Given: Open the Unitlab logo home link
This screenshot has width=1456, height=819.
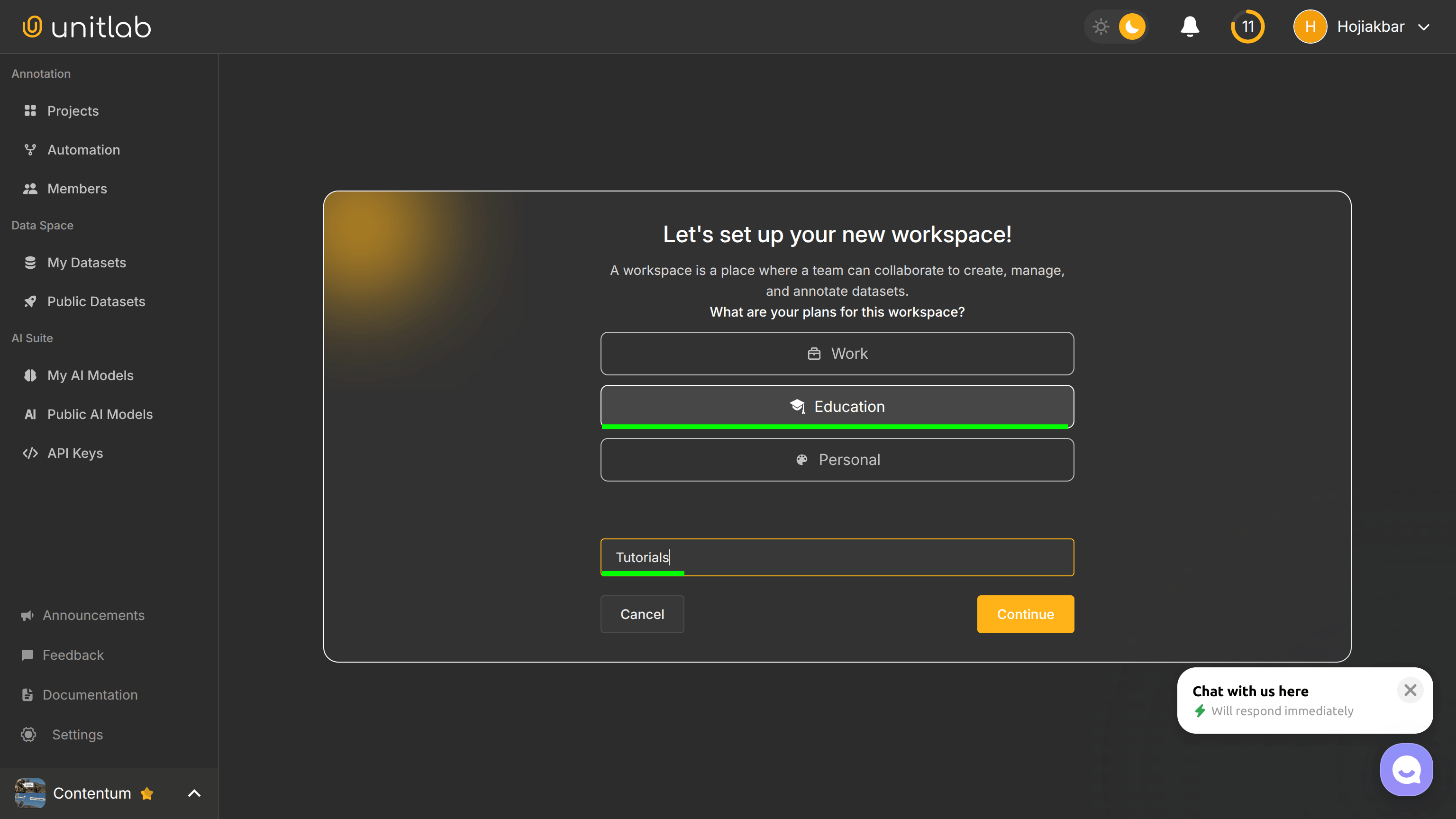Looking at the screenshot, I should 86,26.
